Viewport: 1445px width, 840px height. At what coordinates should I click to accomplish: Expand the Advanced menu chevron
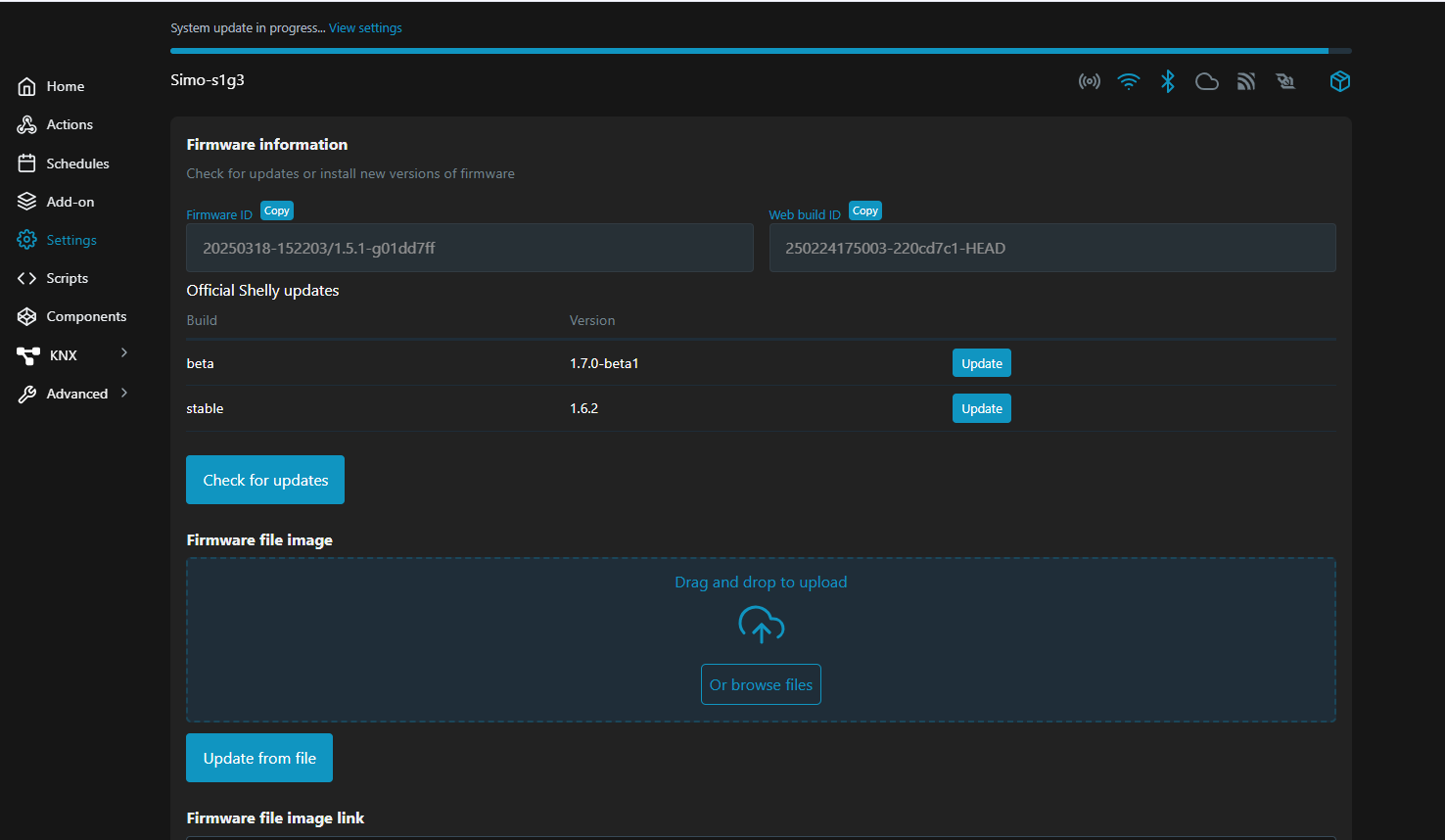(124, 393)
